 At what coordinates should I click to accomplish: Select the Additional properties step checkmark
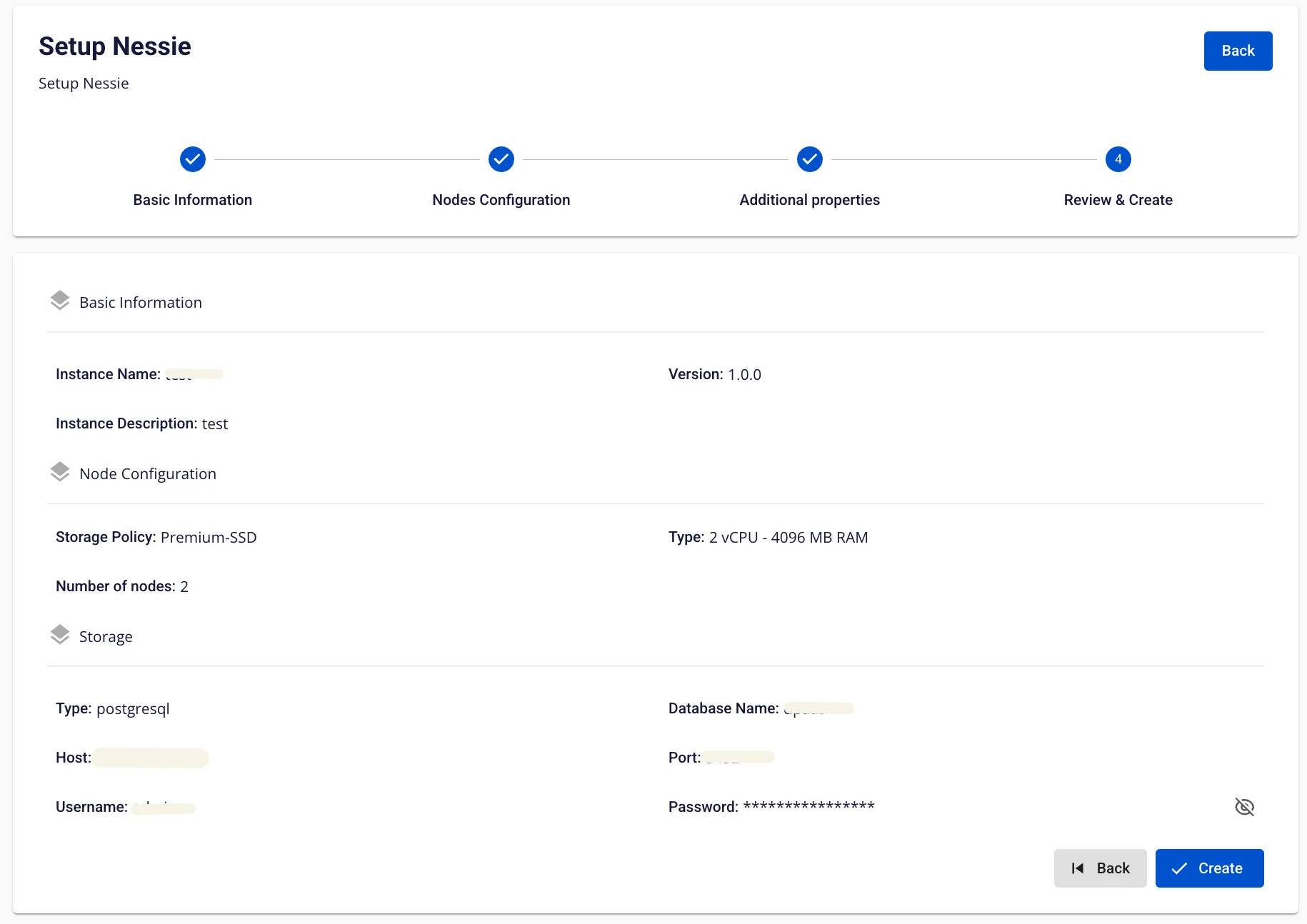click(x=810, y=159)
